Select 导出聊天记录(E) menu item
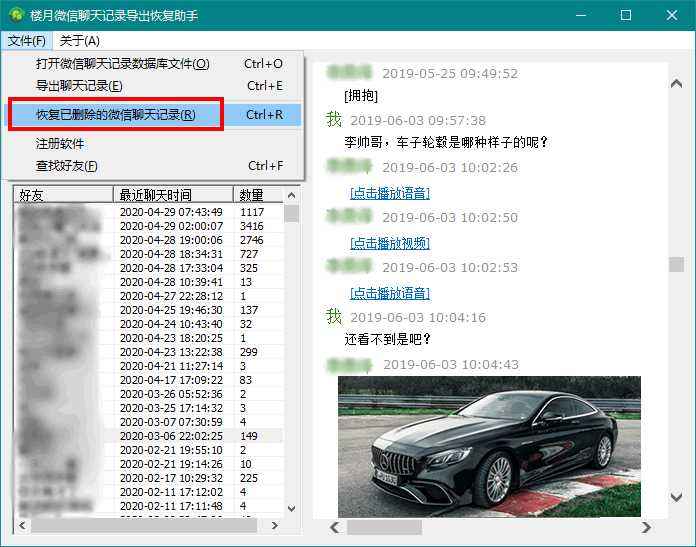The height and width of the screenshot is (547, 696). 154,86
